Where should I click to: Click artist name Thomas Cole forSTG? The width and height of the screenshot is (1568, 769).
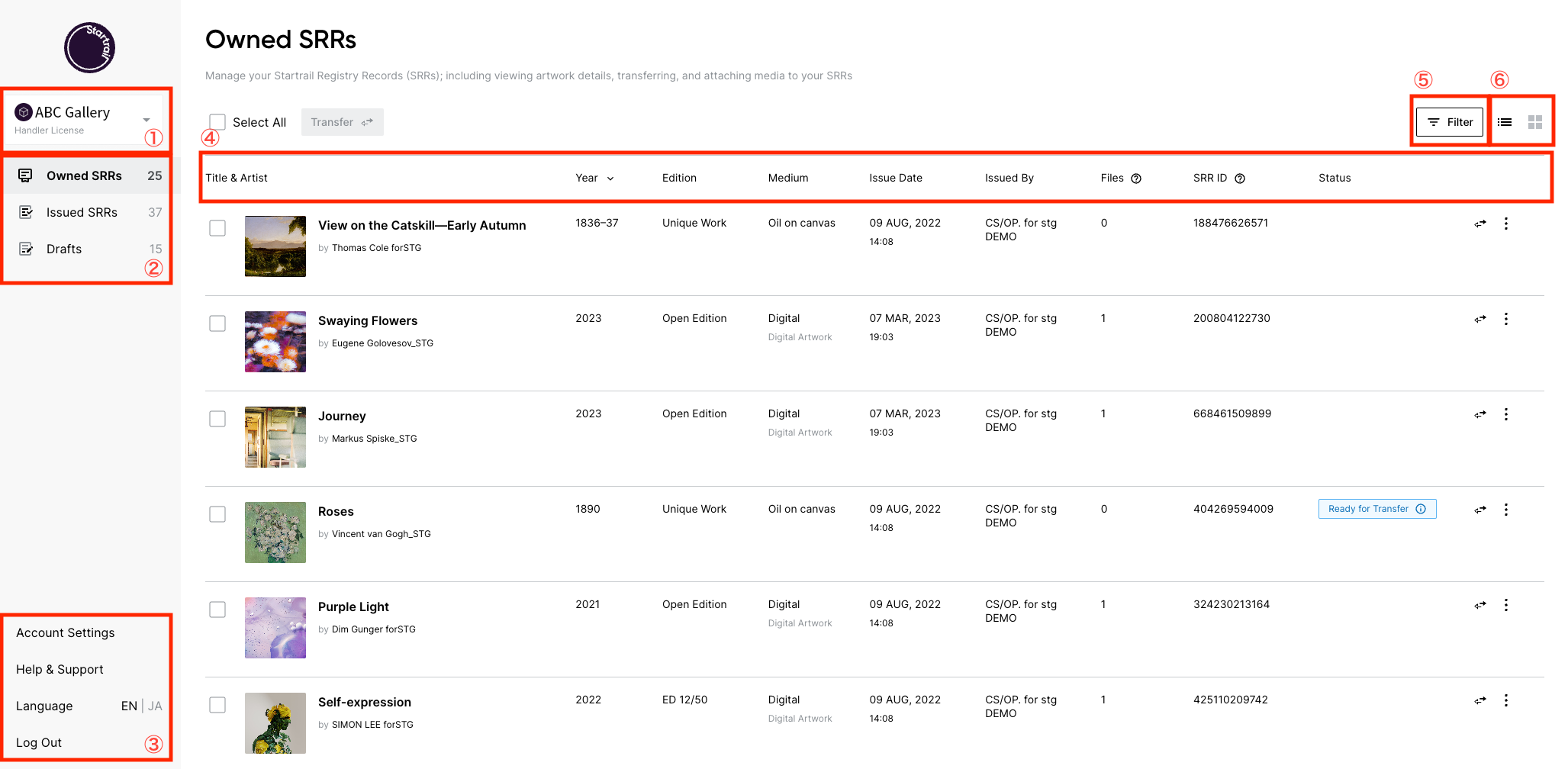point(377,248)
